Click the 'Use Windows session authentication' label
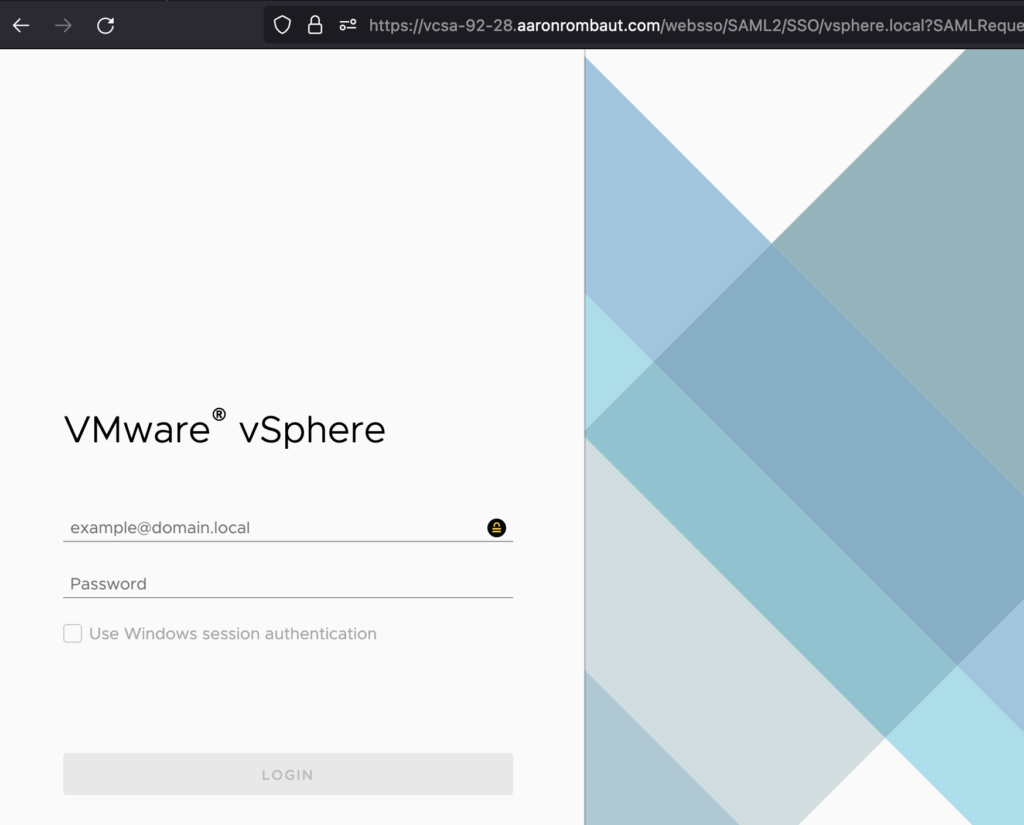 pyautogui.click(x=232, y=634)
